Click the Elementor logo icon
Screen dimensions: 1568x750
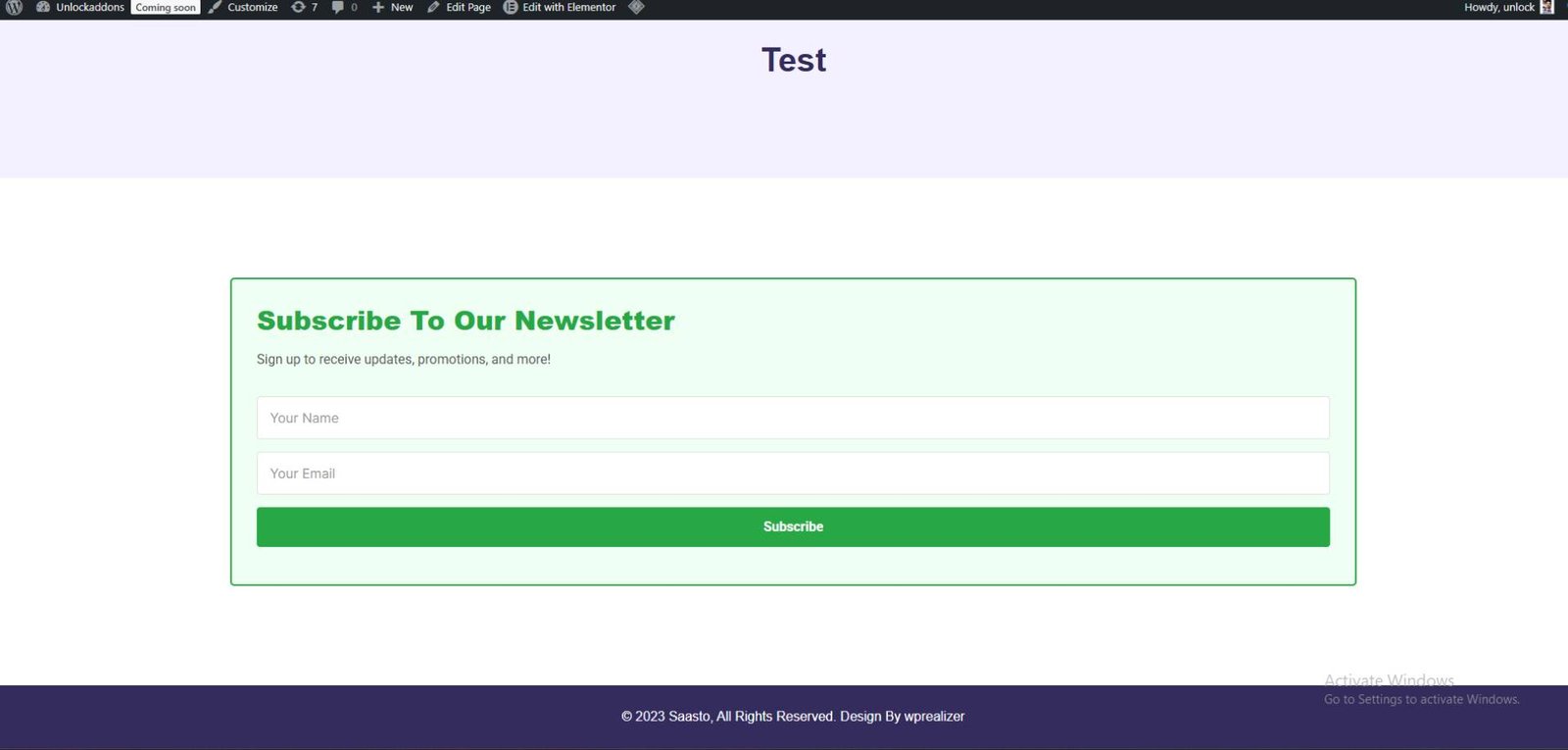tap(511, 7)
